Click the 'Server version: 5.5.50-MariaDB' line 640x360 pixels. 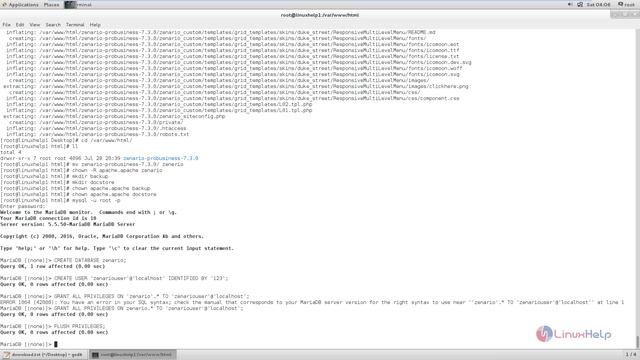point(67,224)
